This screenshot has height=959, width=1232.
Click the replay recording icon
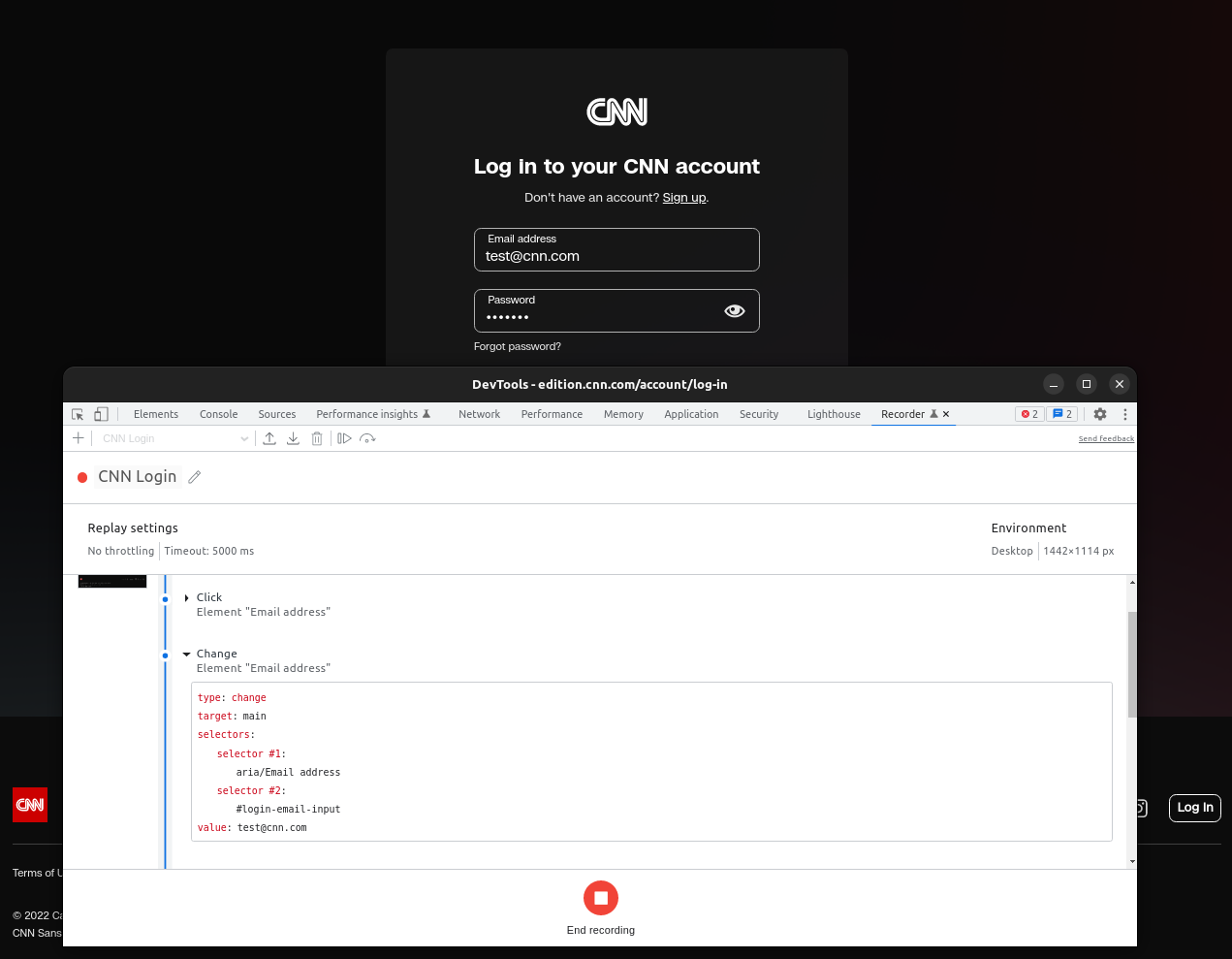pyautogui.click(x=344, y=438)
